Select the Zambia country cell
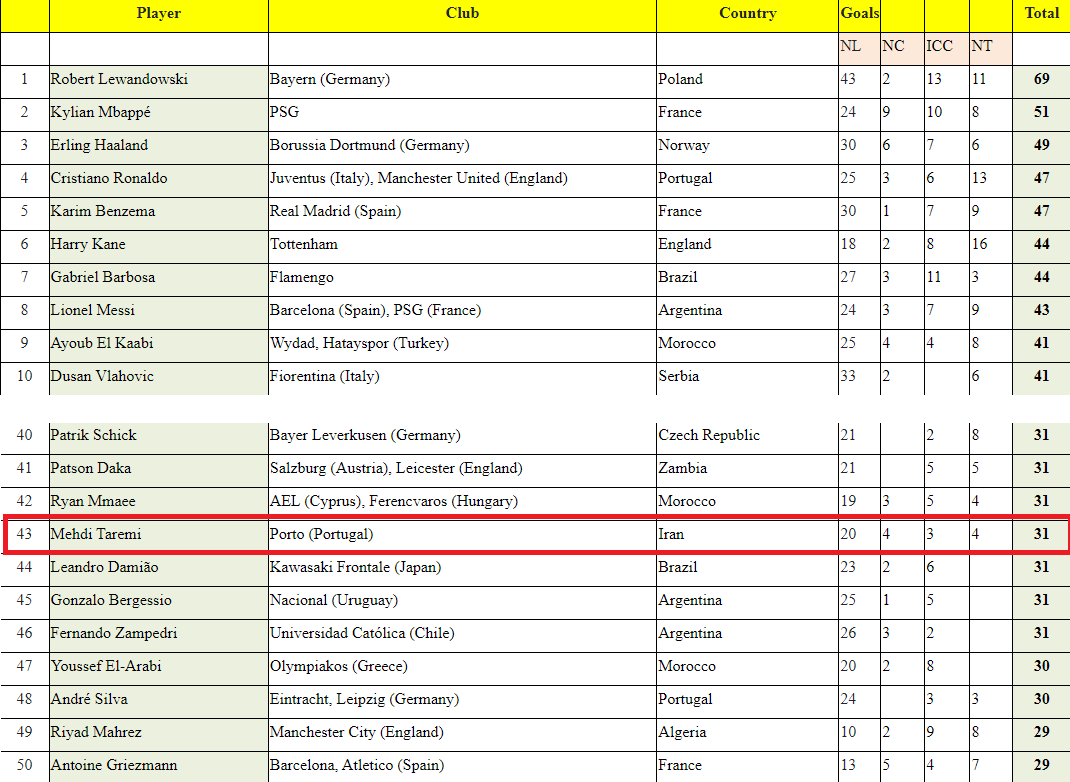 point(747,469)
